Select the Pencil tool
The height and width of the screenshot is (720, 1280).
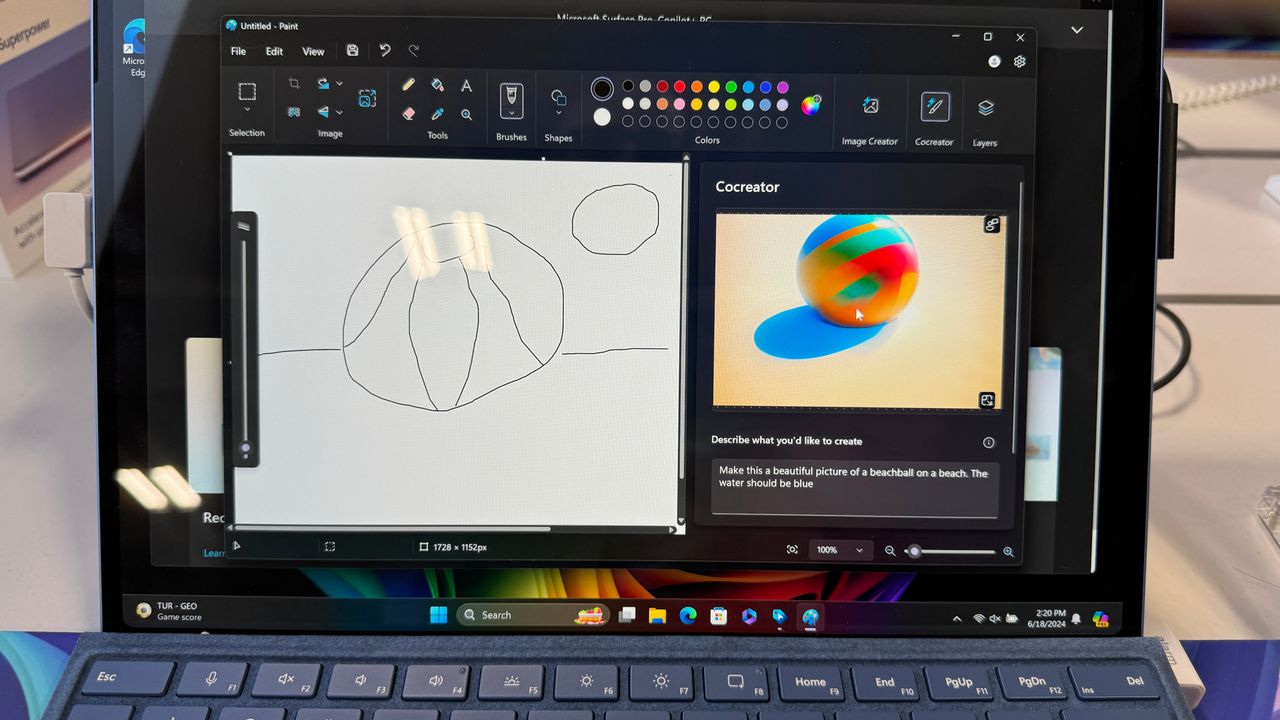(x=408, y=86)
